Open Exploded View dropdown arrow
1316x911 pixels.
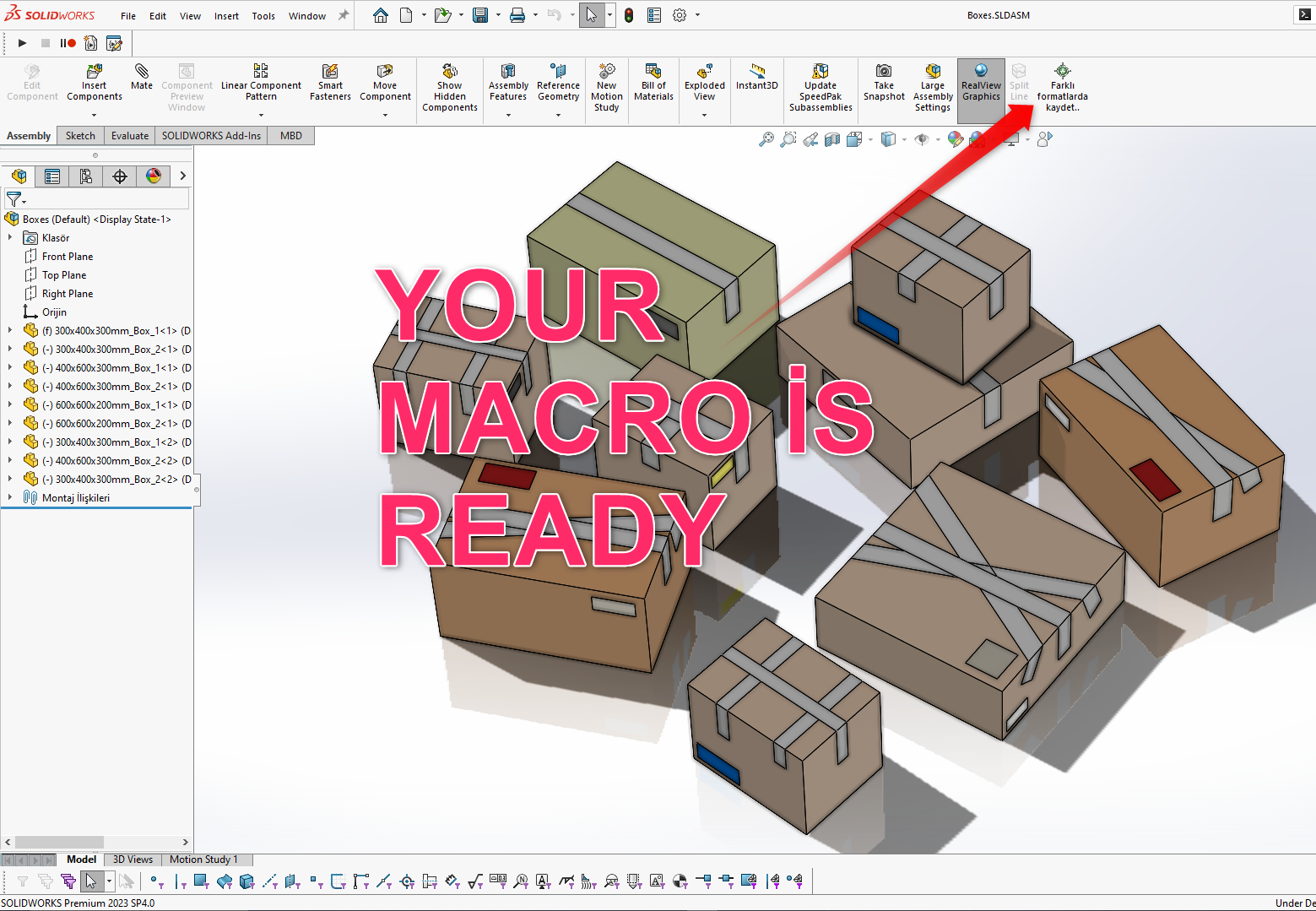[705, 116]
